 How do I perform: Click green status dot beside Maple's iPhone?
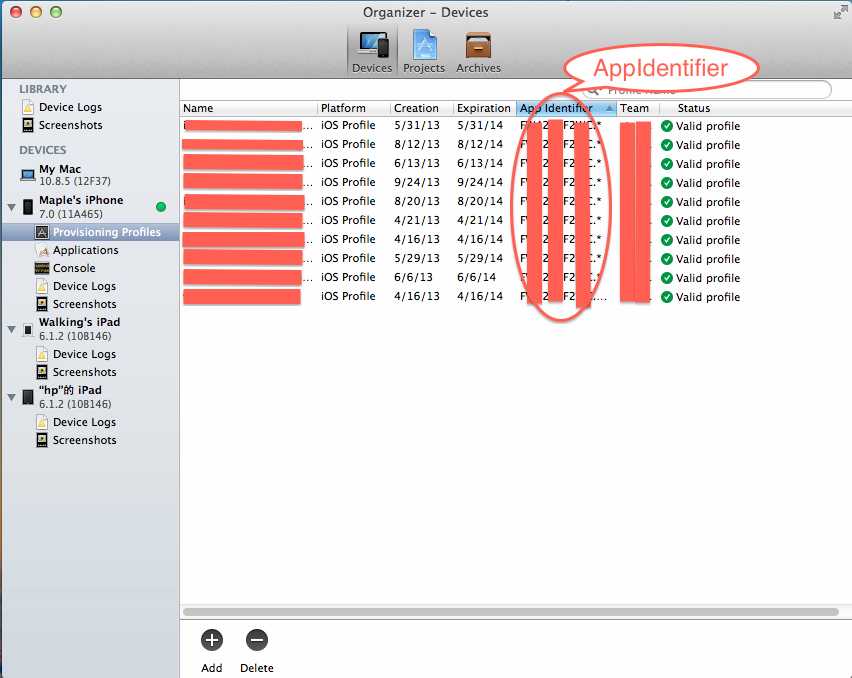click(161, 207)
